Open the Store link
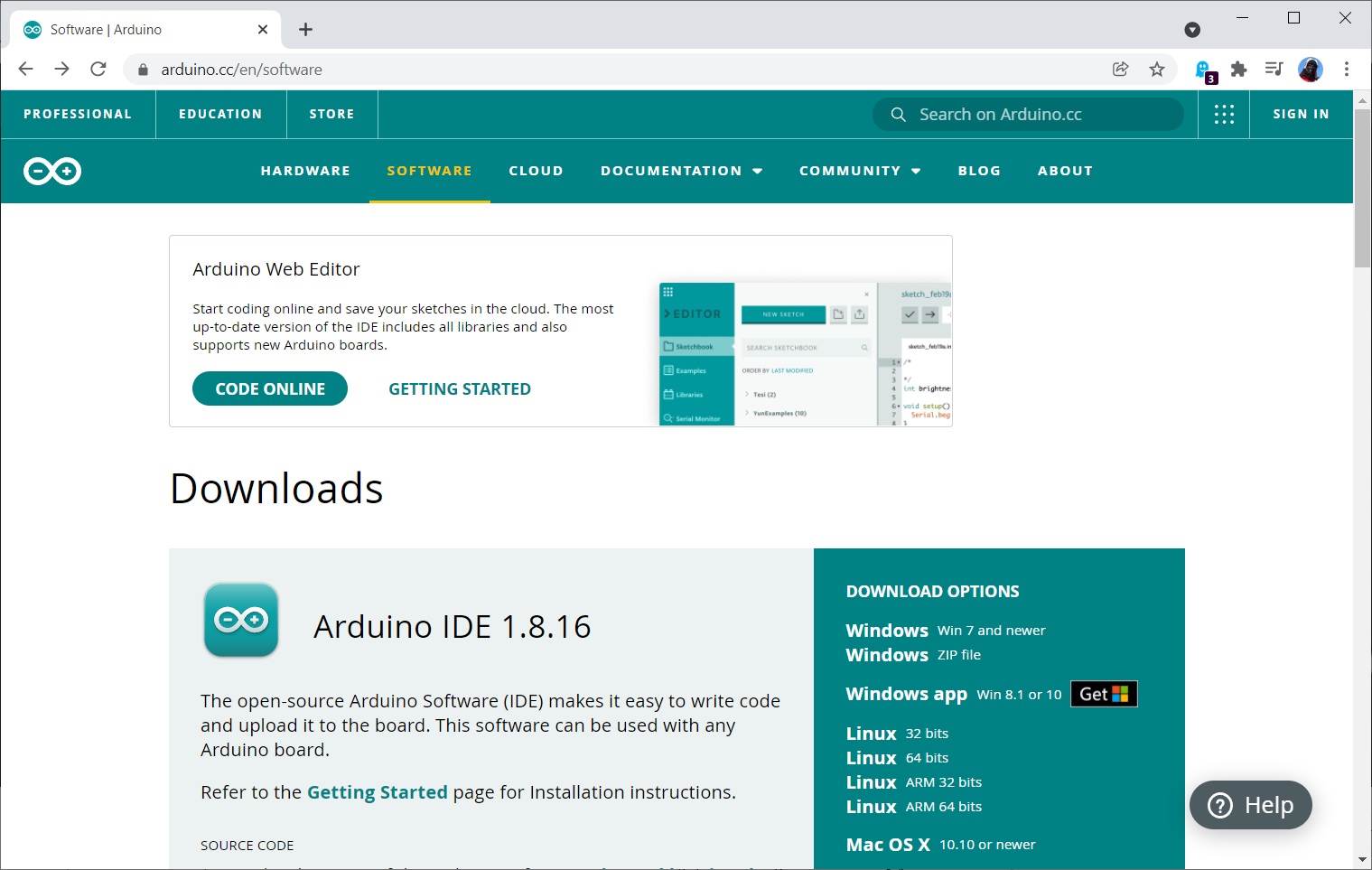Screen dimensions: 1372x870 pos(331,114)
